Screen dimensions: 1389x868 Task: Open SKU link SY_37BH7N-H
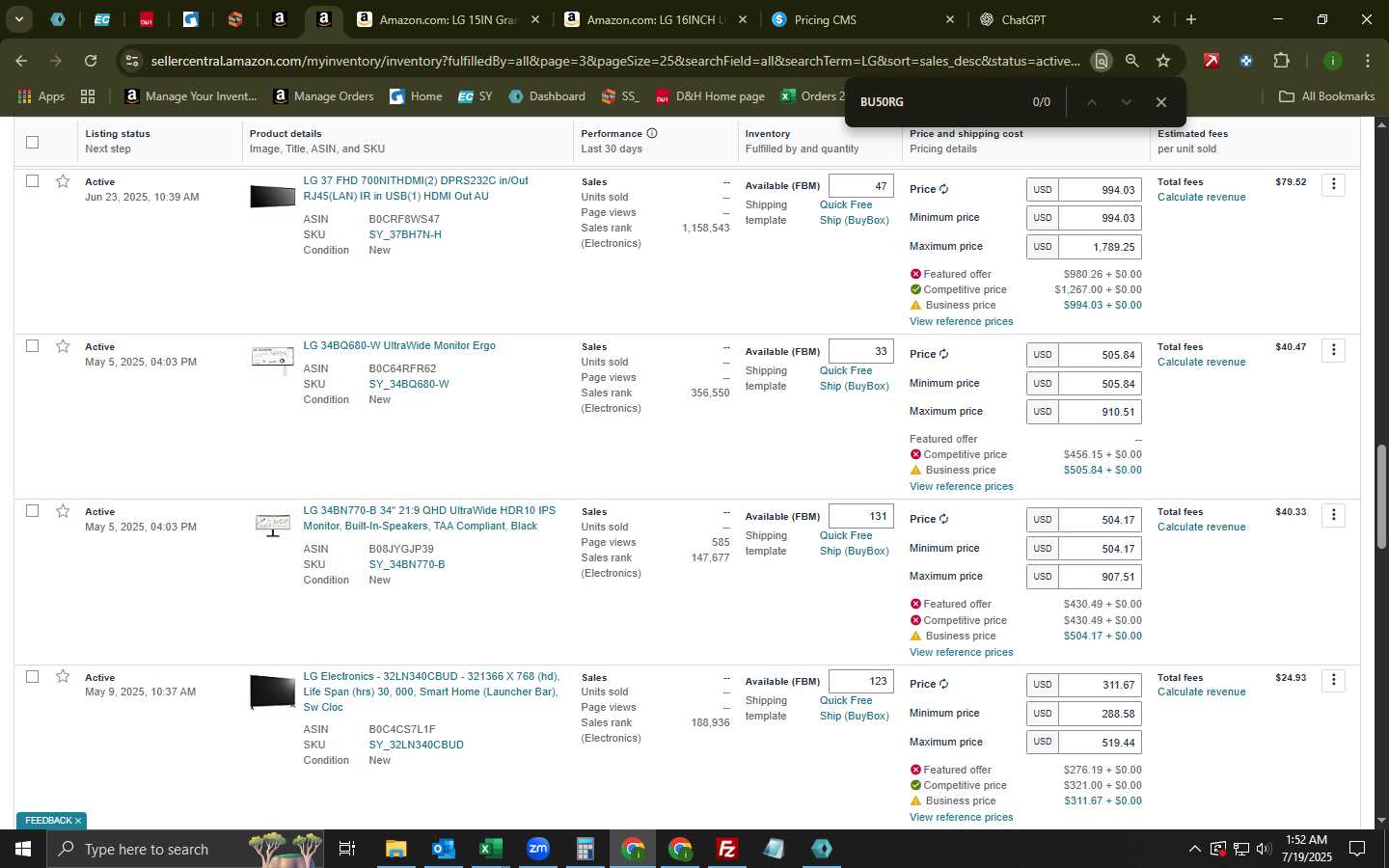(405, 234)
